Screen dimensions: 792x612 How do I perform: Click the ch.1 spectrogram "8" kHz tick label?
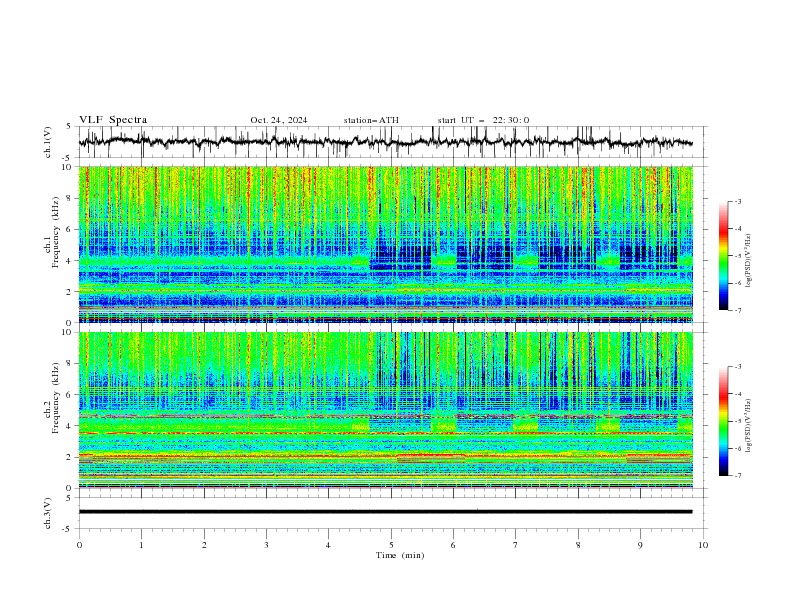point(71,198)
